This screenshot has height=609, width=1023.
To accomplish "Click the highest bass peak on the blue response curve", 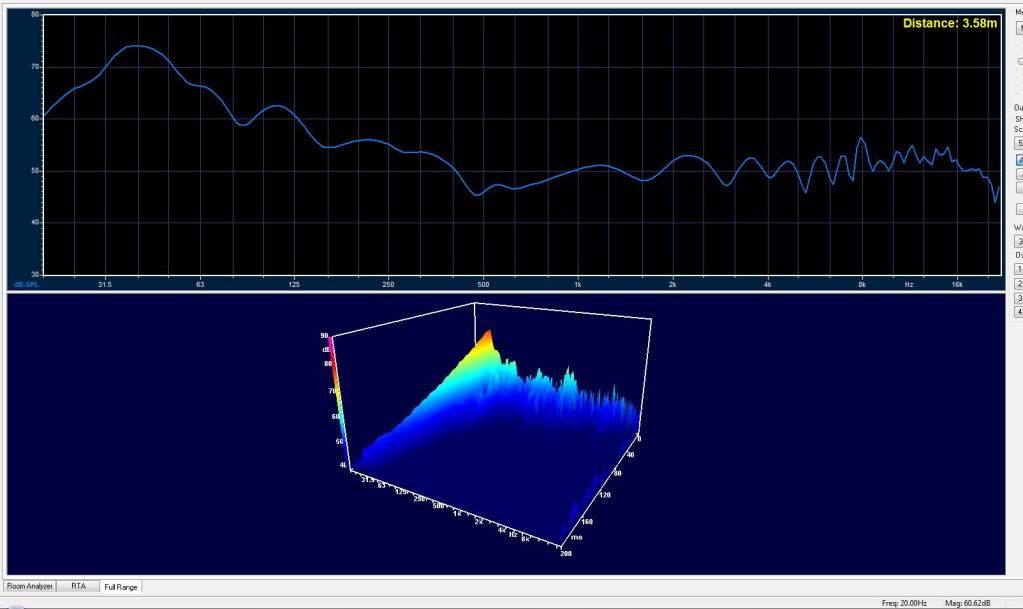I will pos(137,46).
